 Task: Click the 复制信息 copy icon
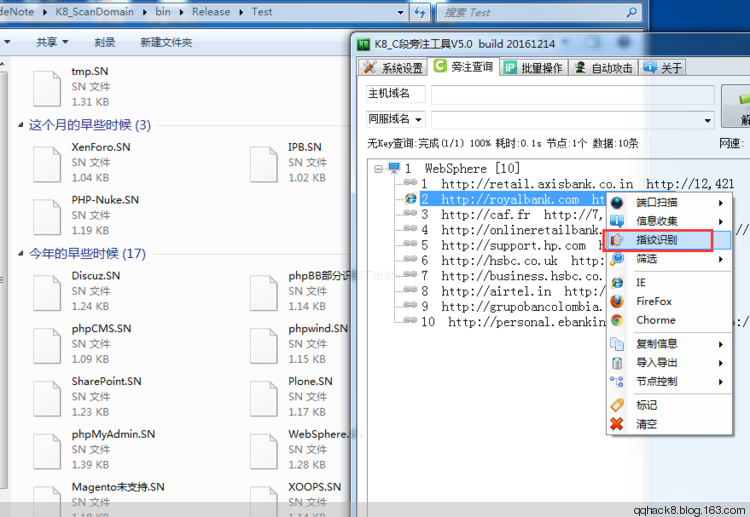point(617,344)
